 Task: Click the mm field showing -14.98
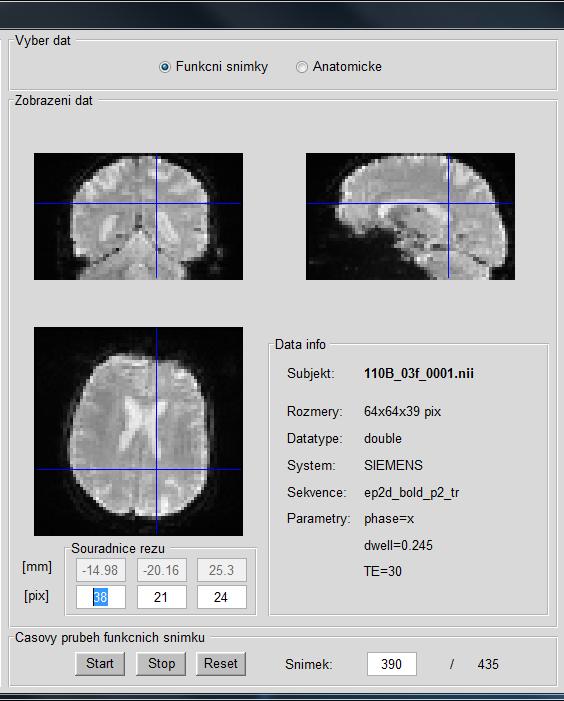pyautogui.click(x=101, y=570)
